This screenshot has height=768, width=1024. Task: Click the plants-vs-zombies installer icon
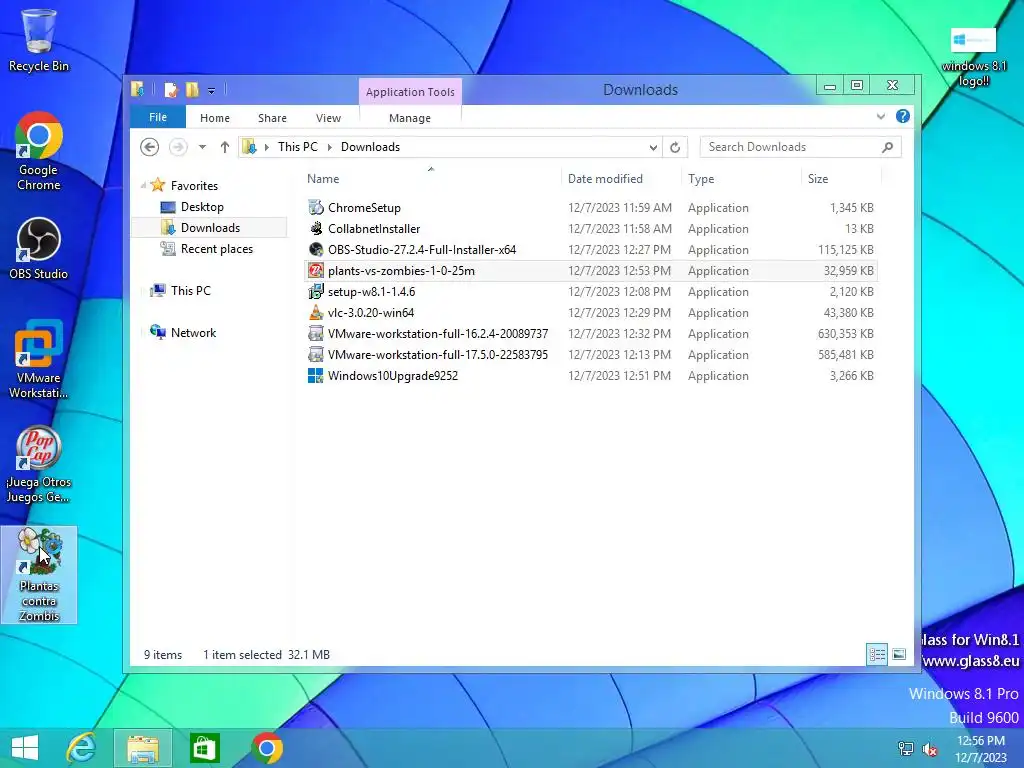pyautogui.click(x=316, y=270)
